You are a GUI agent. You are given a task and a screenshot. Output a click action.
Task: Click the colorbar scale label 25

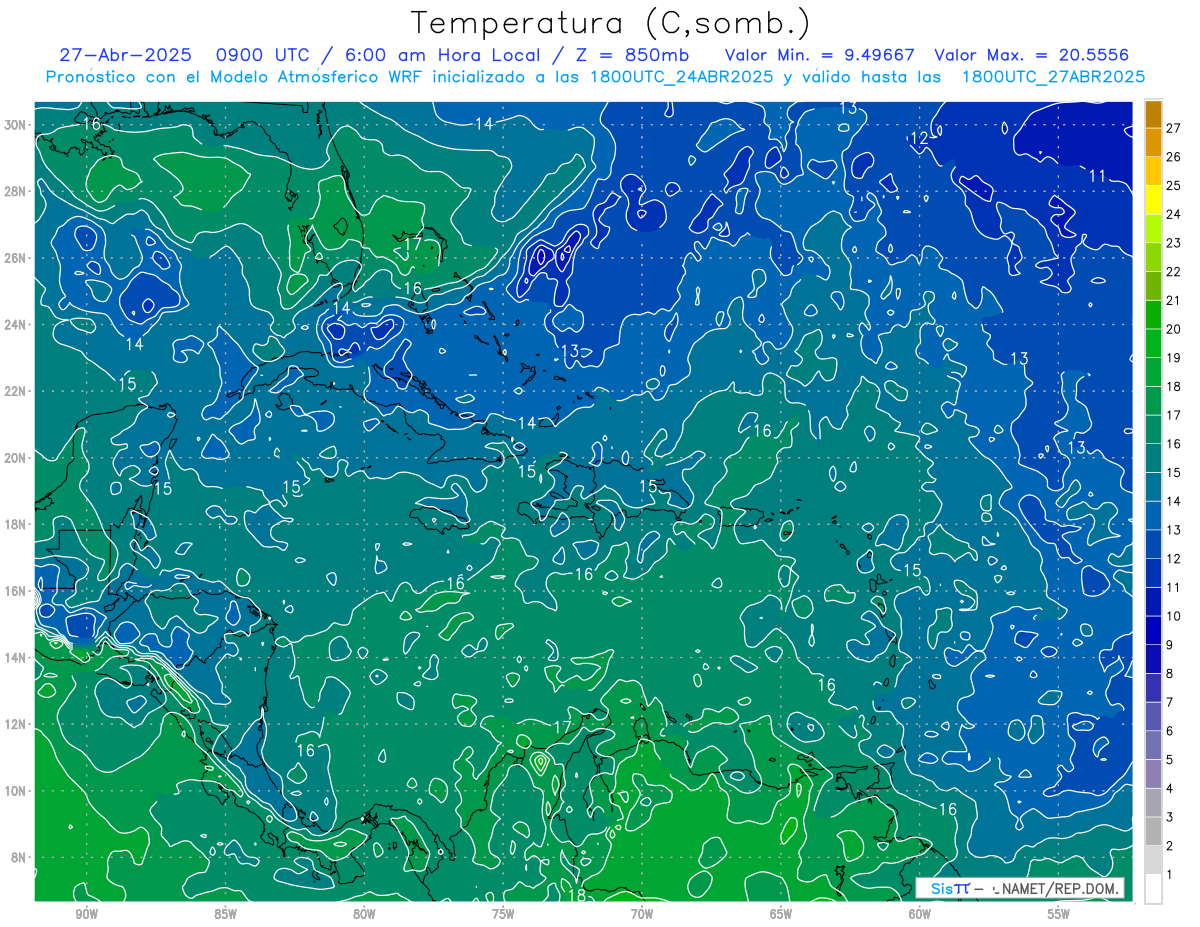point(1174,186)
